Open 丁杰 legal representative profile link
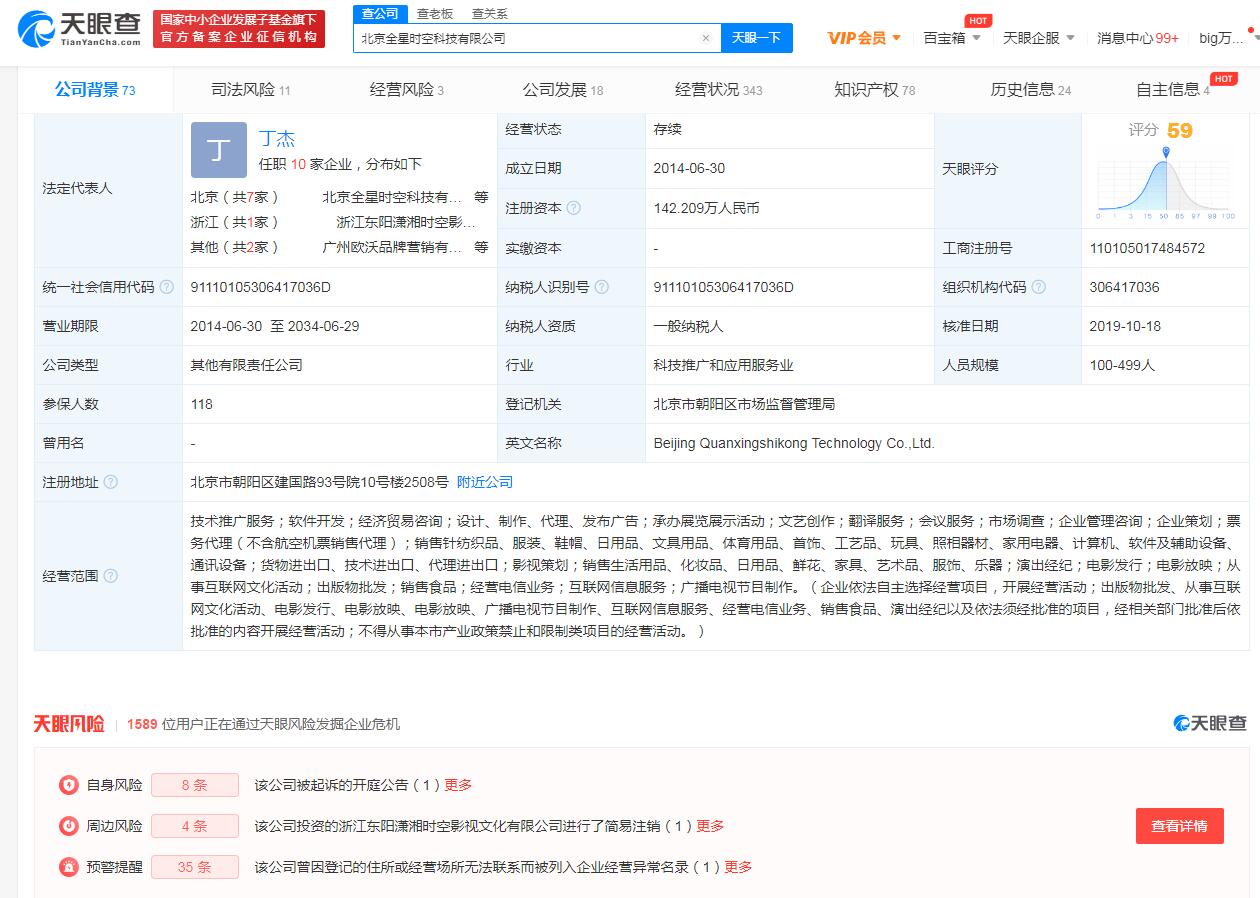Screen dimensions: 1260x898 [277, 139]
